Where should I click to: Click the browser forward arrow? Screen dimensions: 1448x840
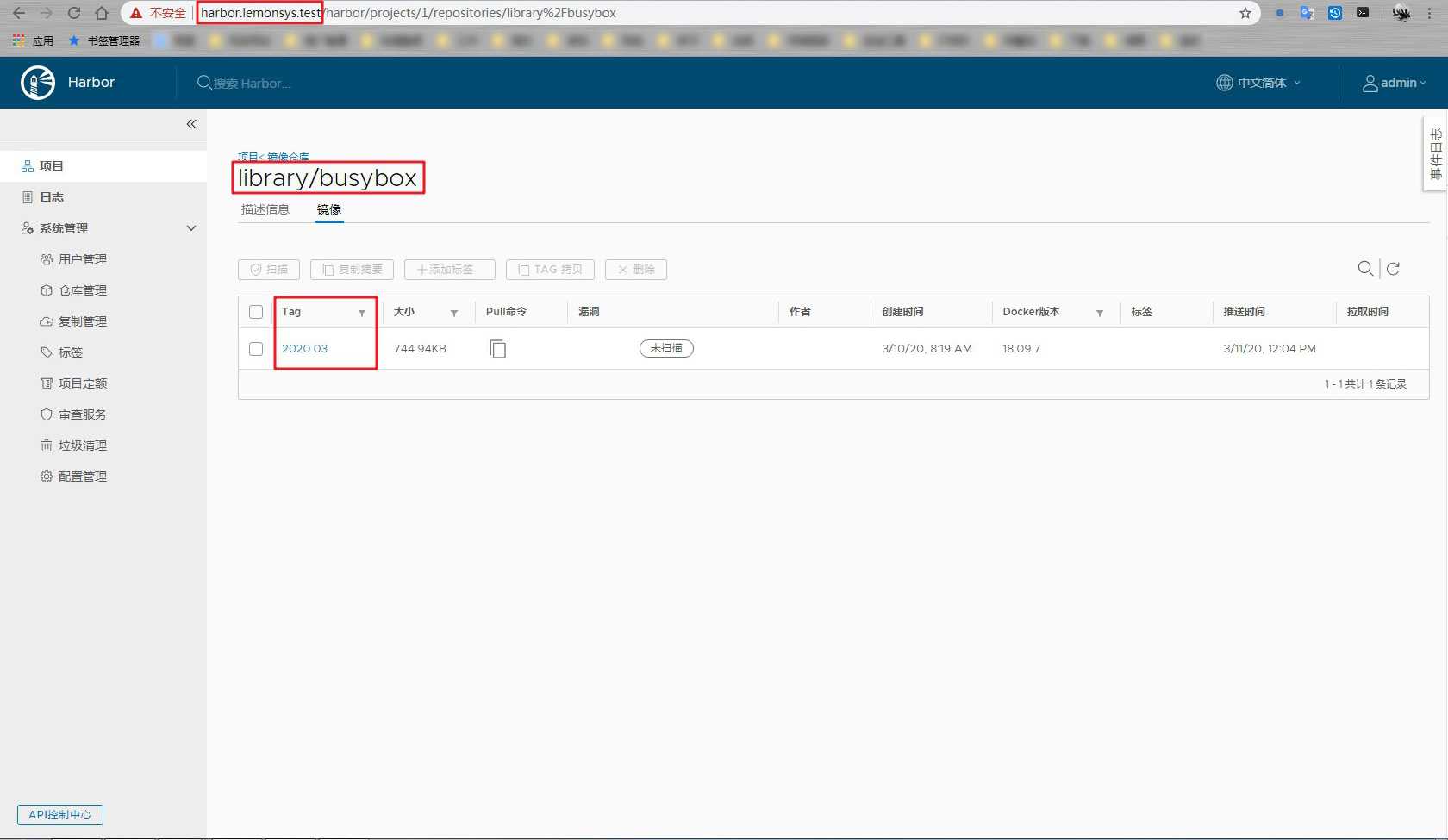[47, 13]
